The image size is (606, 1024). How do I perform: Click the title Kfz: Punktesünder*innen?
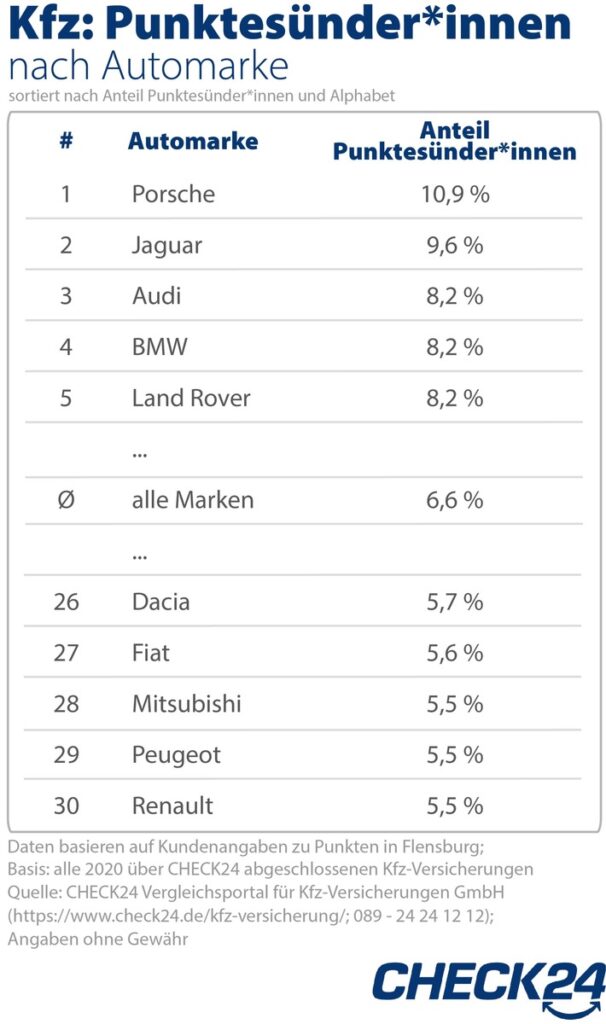pyautogui.click(x=290, y=24)
